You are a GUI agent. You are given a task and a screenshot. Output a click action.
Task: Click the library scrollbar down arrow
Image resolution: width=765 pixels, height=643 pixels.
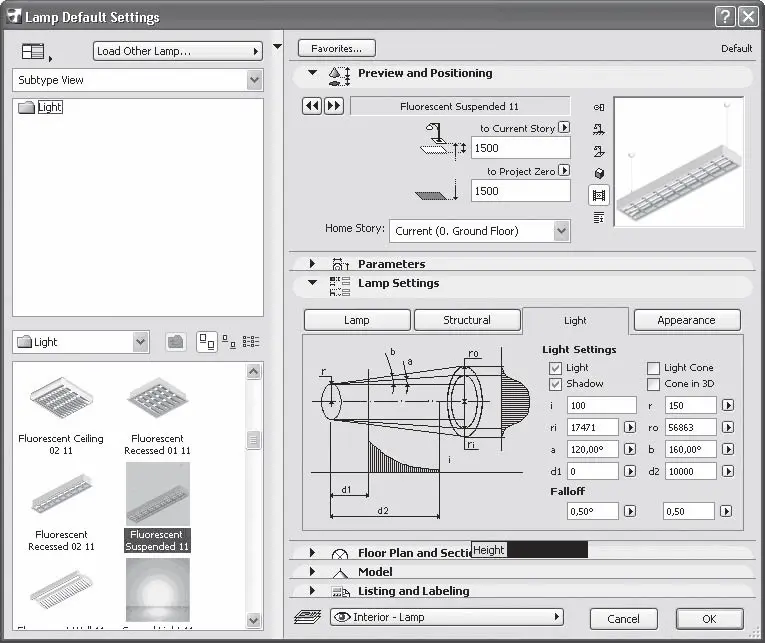tap(253, 620)
